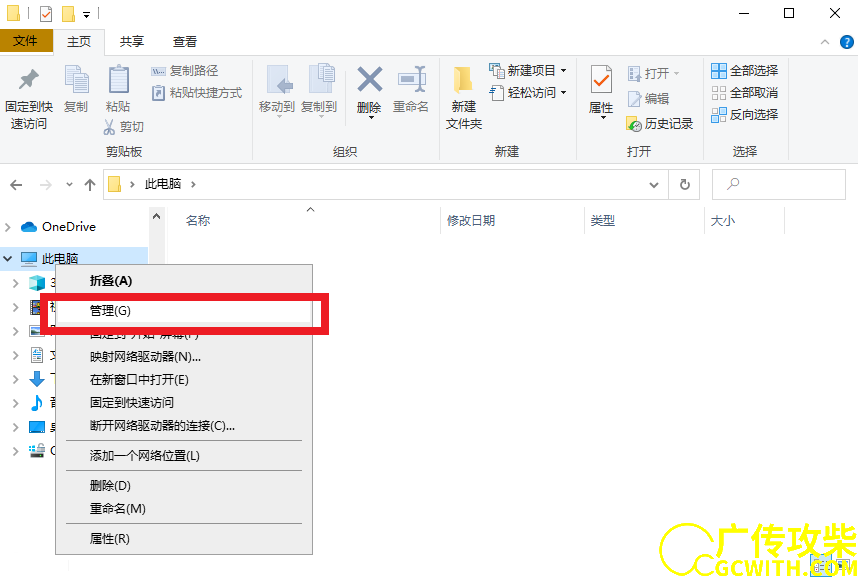Click Invert selection (反向选择)
Screen dimensions: 858x578
[x=745, y=115]
